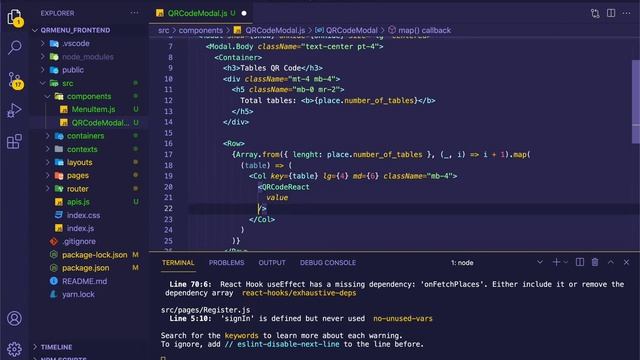640x360 pixels.
Task: Open editor more actions ellipsis
Action: coord(627,13)
